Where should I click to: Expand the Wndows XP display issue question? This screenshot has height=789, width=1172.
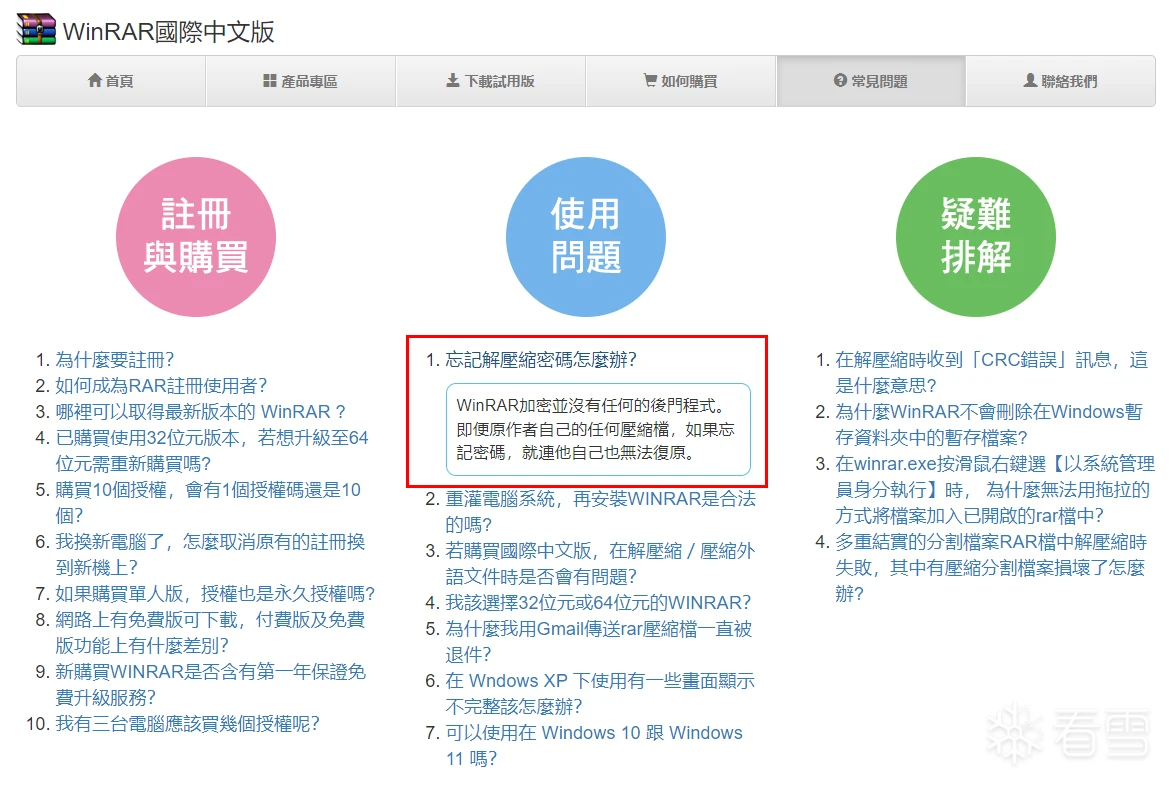pos(600,693)
